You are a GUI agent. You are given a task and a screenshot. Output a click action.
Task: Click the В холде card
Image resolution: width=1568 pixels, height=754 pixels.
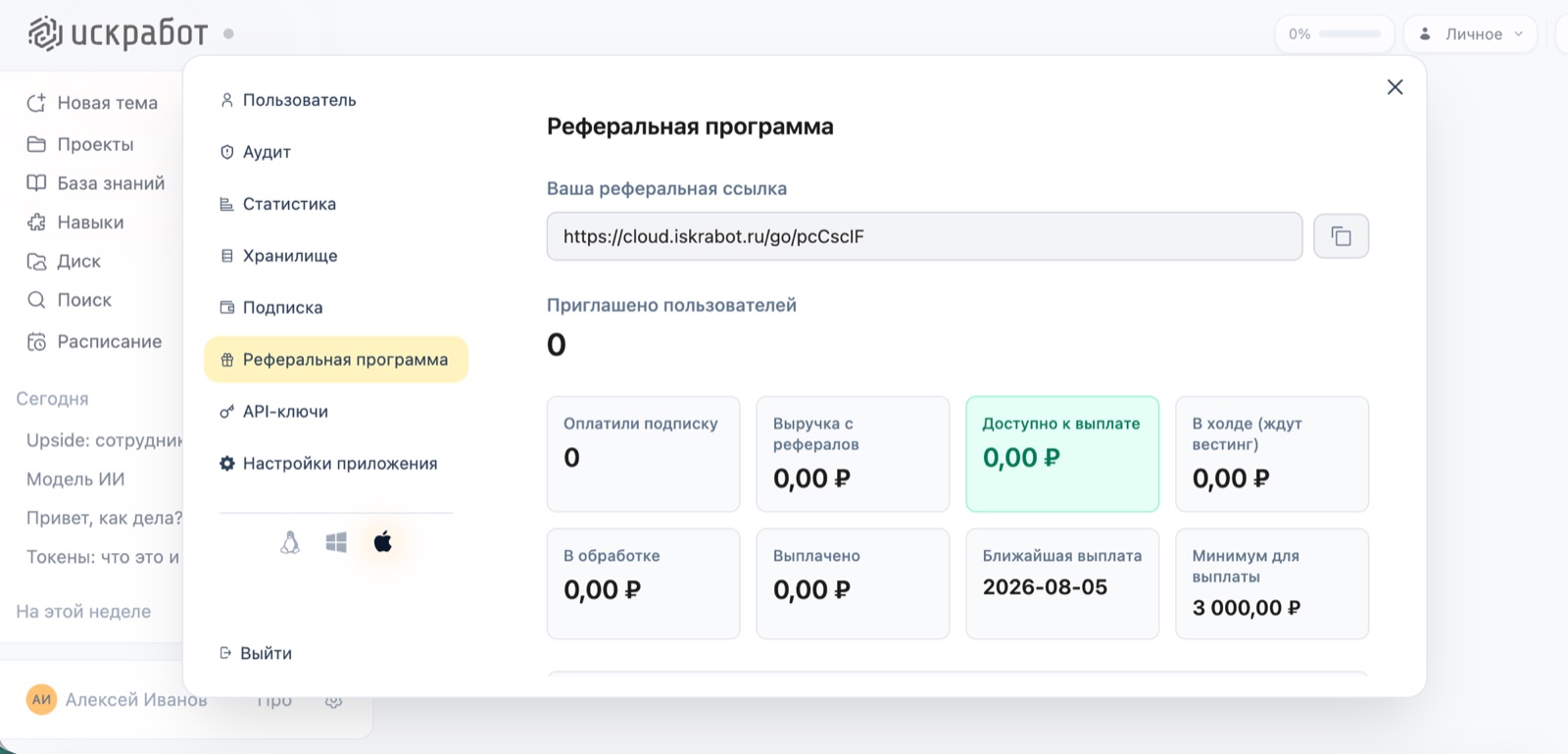[1272, 454]
